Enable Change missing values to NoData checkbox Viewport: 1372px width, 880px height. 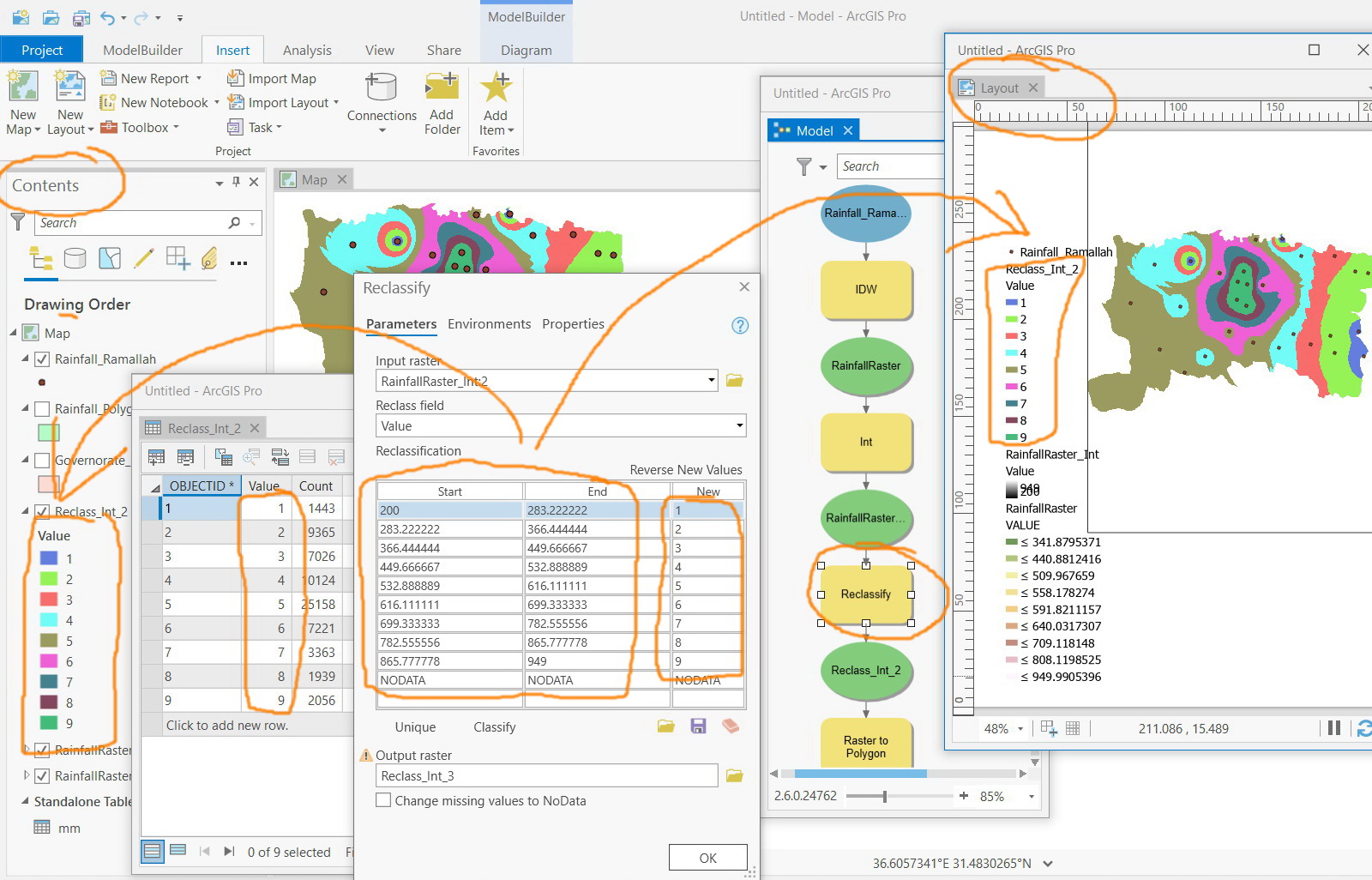[x=383, y=800]
